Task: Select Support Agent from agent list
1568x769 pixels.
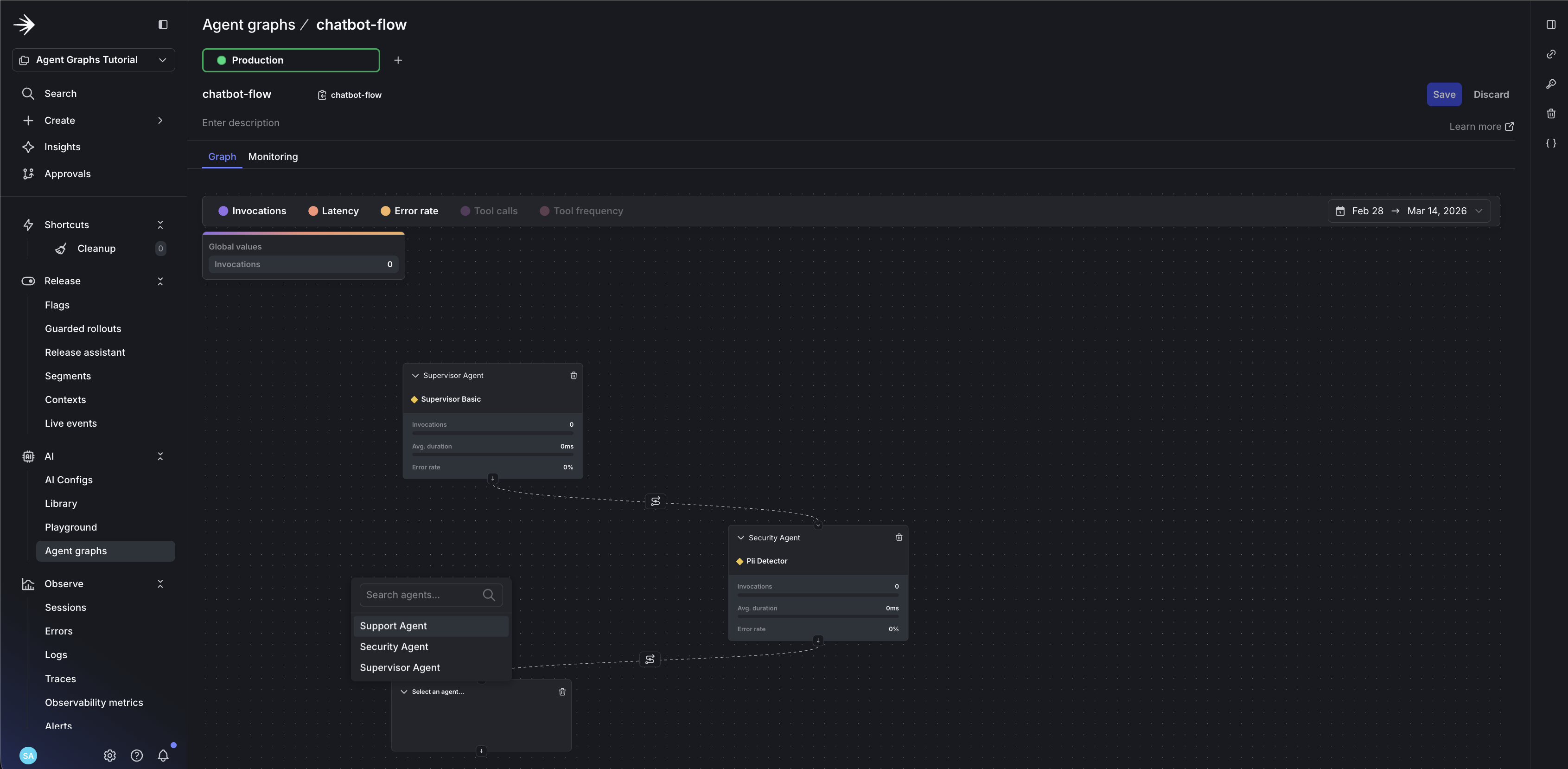Action: point(393,626)
